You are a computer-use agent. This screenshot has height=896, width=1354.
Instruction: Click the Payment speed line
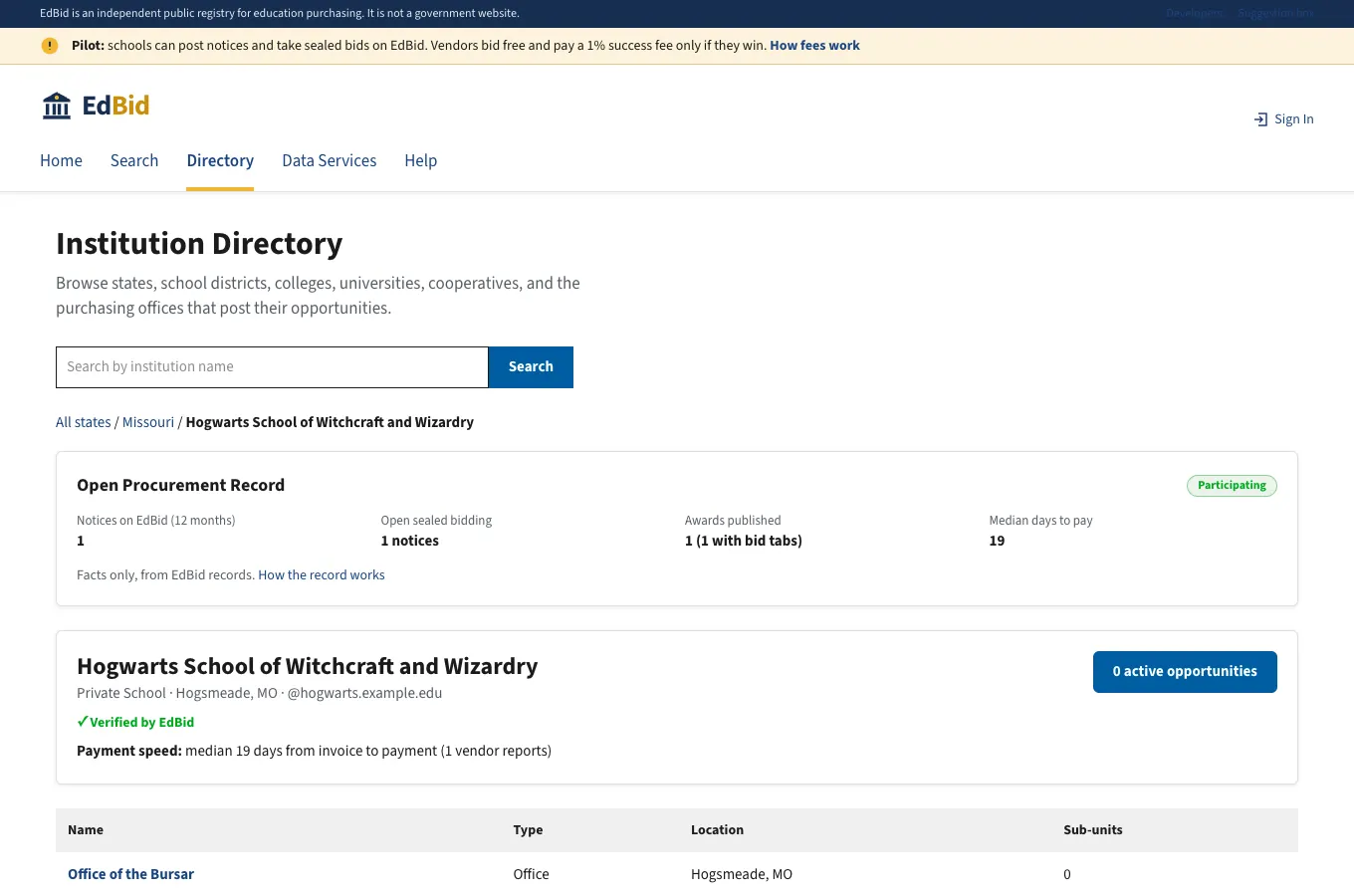pos(314,751)
